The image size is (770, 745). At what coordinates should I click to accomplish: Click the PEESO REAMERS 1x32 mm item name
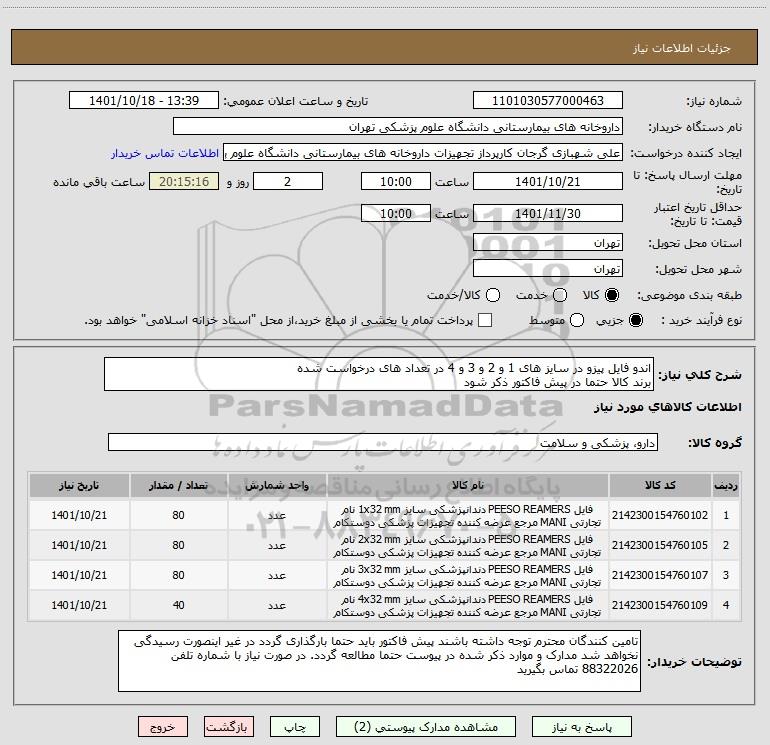[468, 516]
